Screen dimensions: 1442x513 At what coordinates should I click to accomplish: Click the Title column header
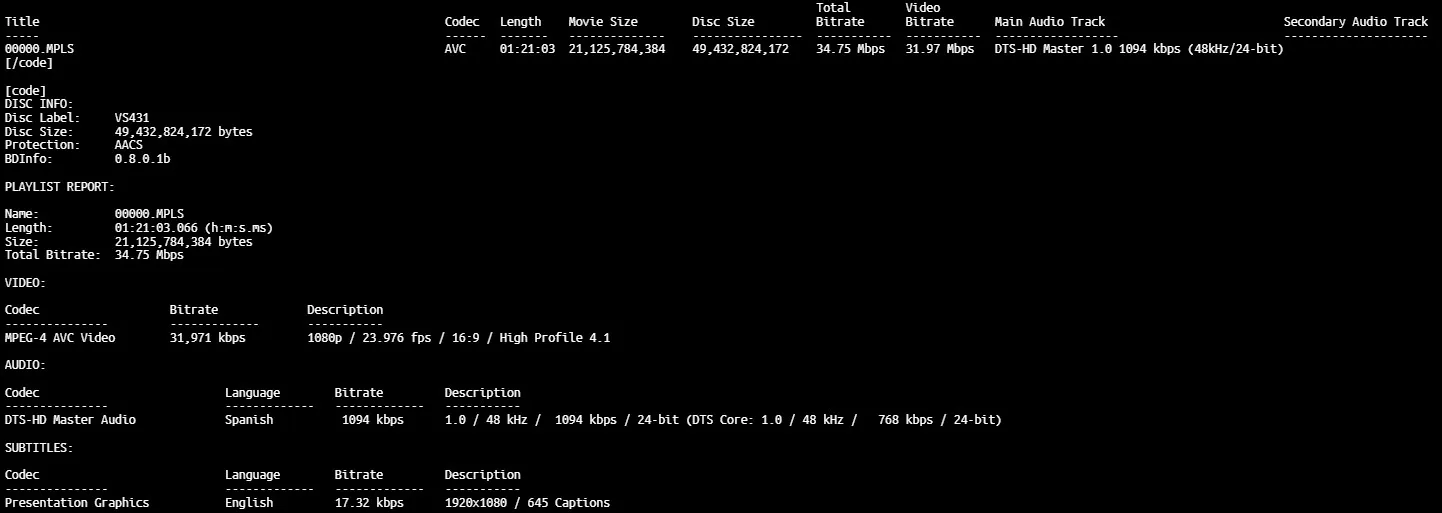tap(22, 22)
